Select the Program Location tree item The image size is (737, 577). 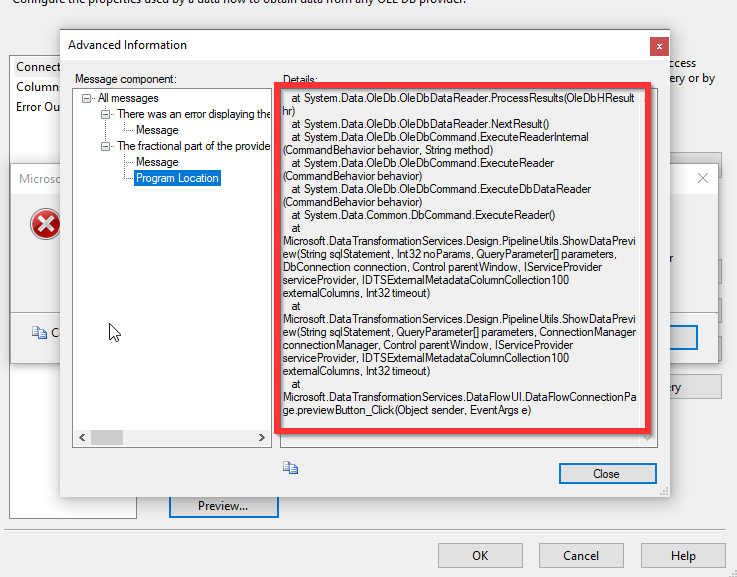click(177, 178)
